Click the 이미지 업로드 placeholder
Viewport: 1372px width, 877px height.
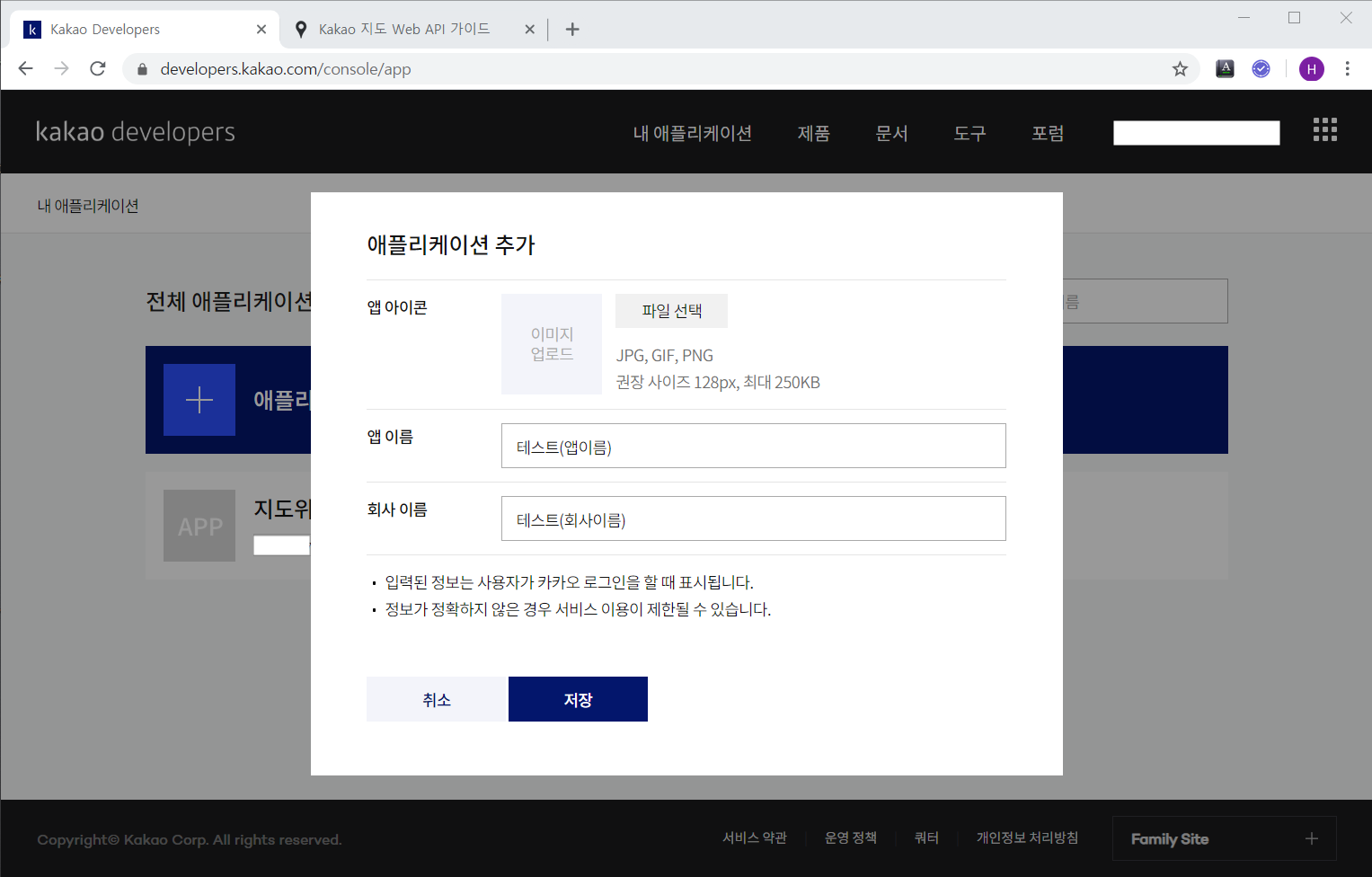552,344
